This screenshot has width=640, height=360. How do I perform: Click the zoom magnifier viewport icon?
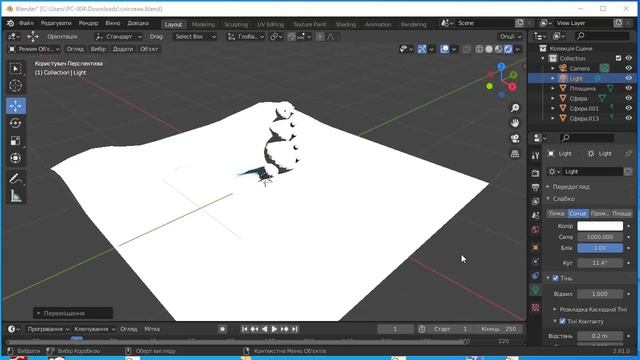click(x=515, y=108)
